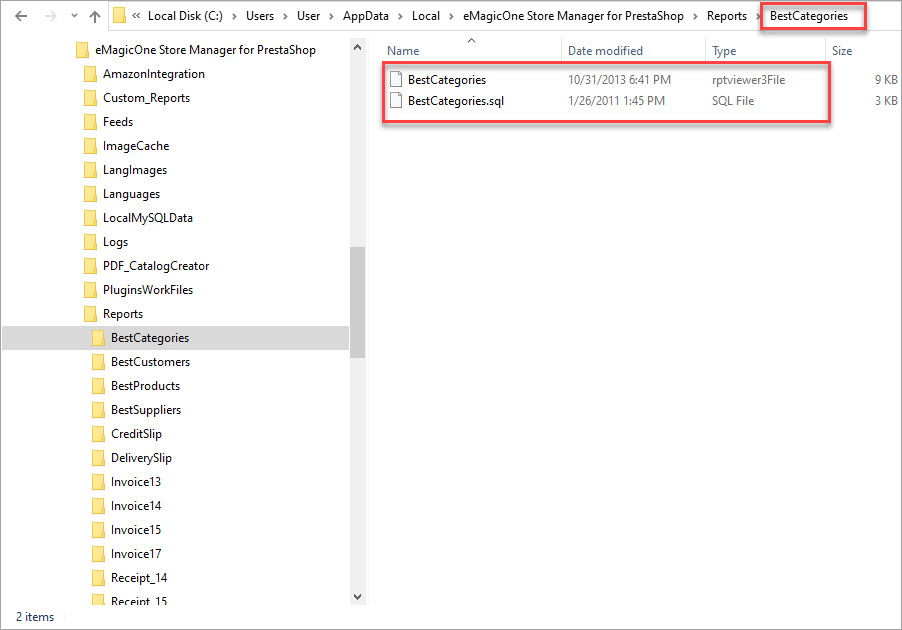Click the Reports folder icon in the tree
The width and height of the screenshot is (902, 630).
pyautogui.click(x=90, y=314)
